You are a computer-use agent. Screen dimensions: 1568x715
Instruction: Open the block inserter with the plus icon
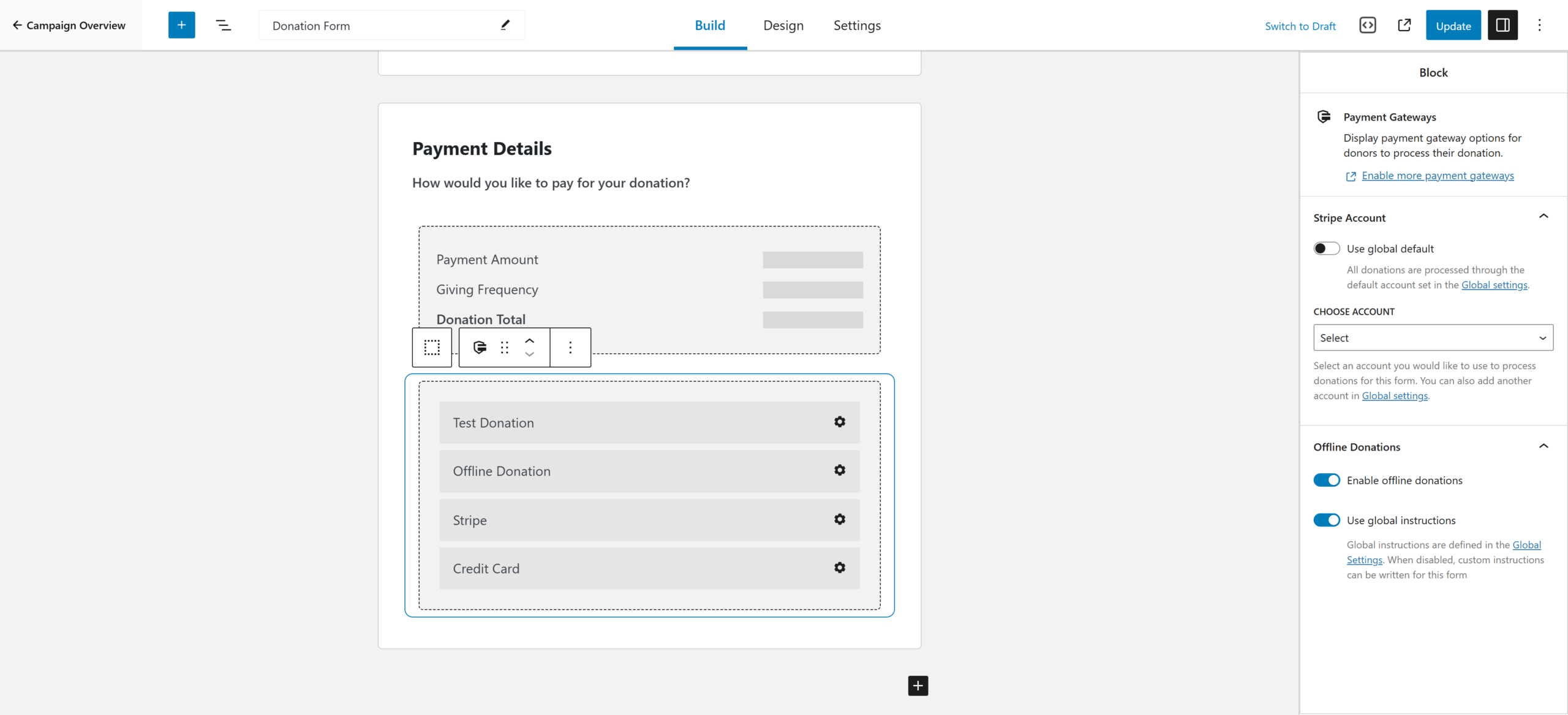(181, 25)
